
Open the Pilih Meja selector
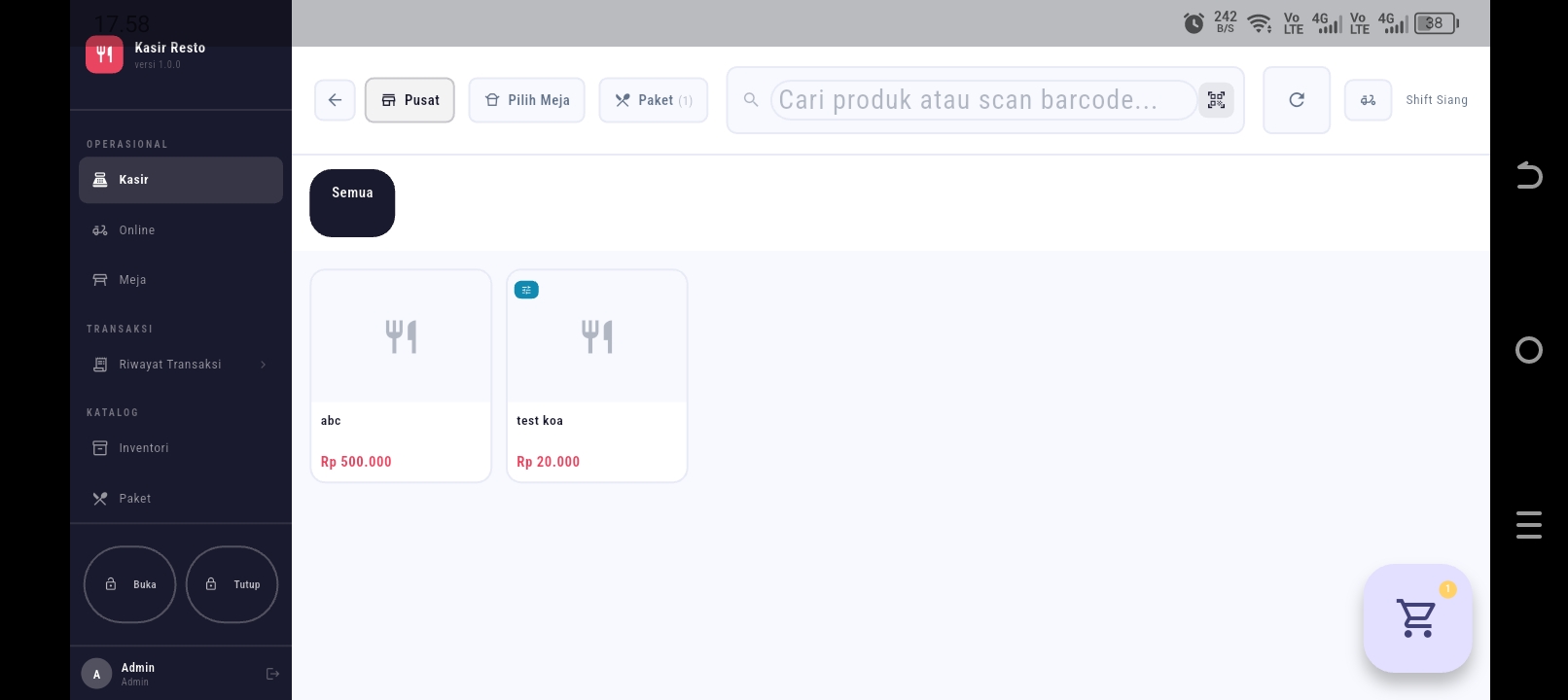point(526,100)
